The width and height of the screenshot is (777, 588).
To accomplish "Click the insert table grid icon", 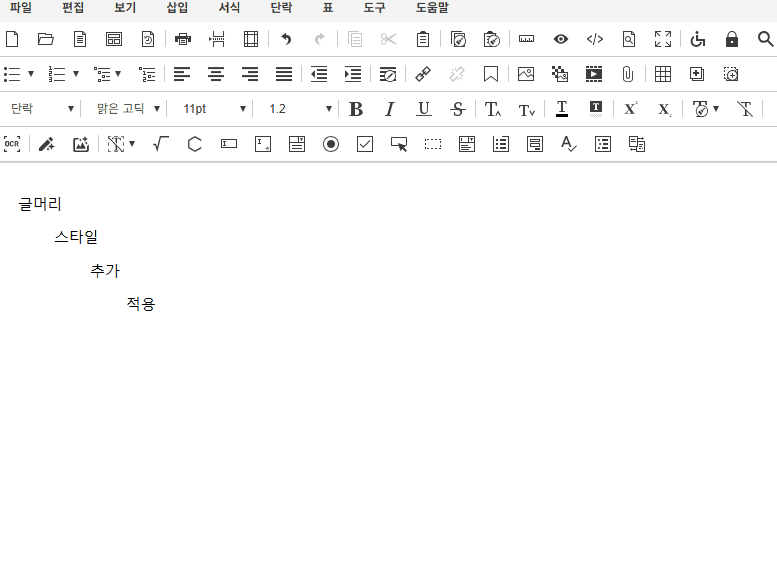I will (663, 74).
